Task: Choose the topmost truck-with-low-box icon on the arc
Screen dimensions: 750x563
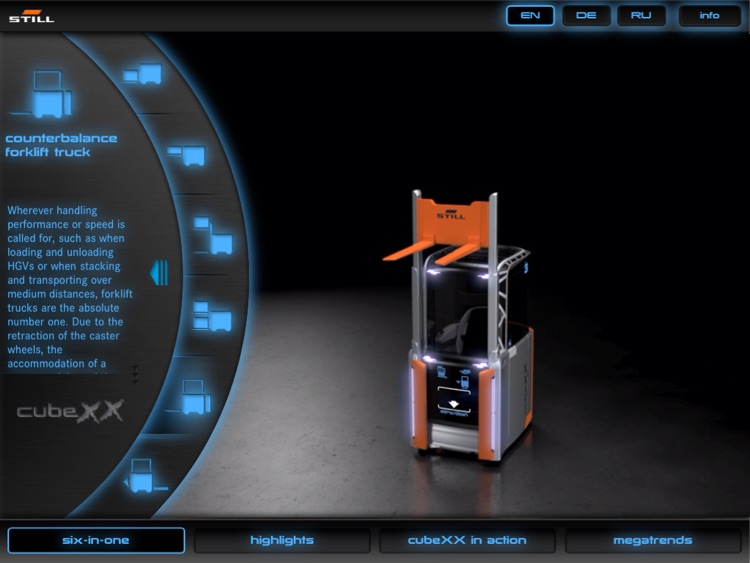Action: [x=143, y=74]
